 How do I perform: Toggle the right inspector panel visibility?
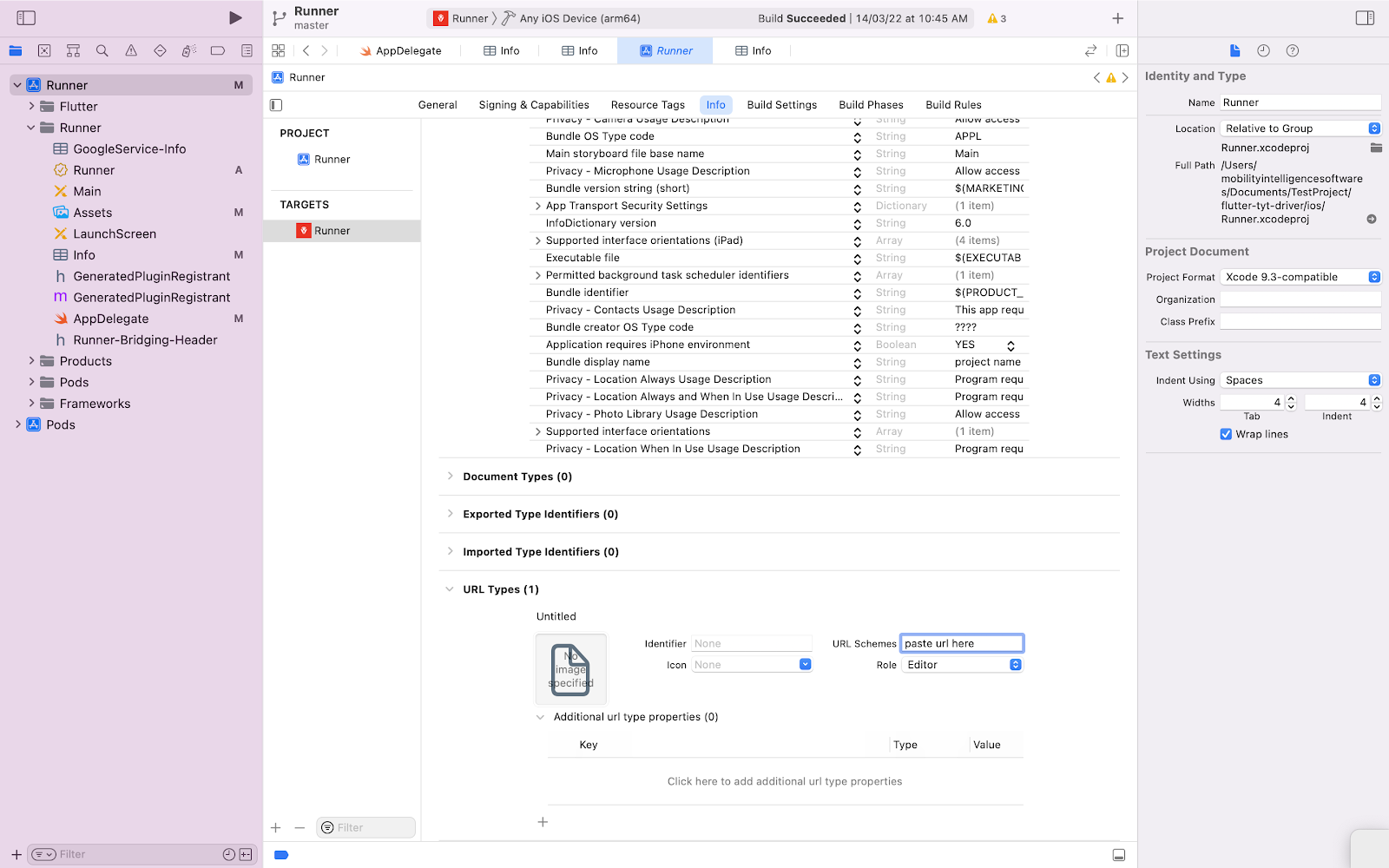click(x=1366, y=16)
